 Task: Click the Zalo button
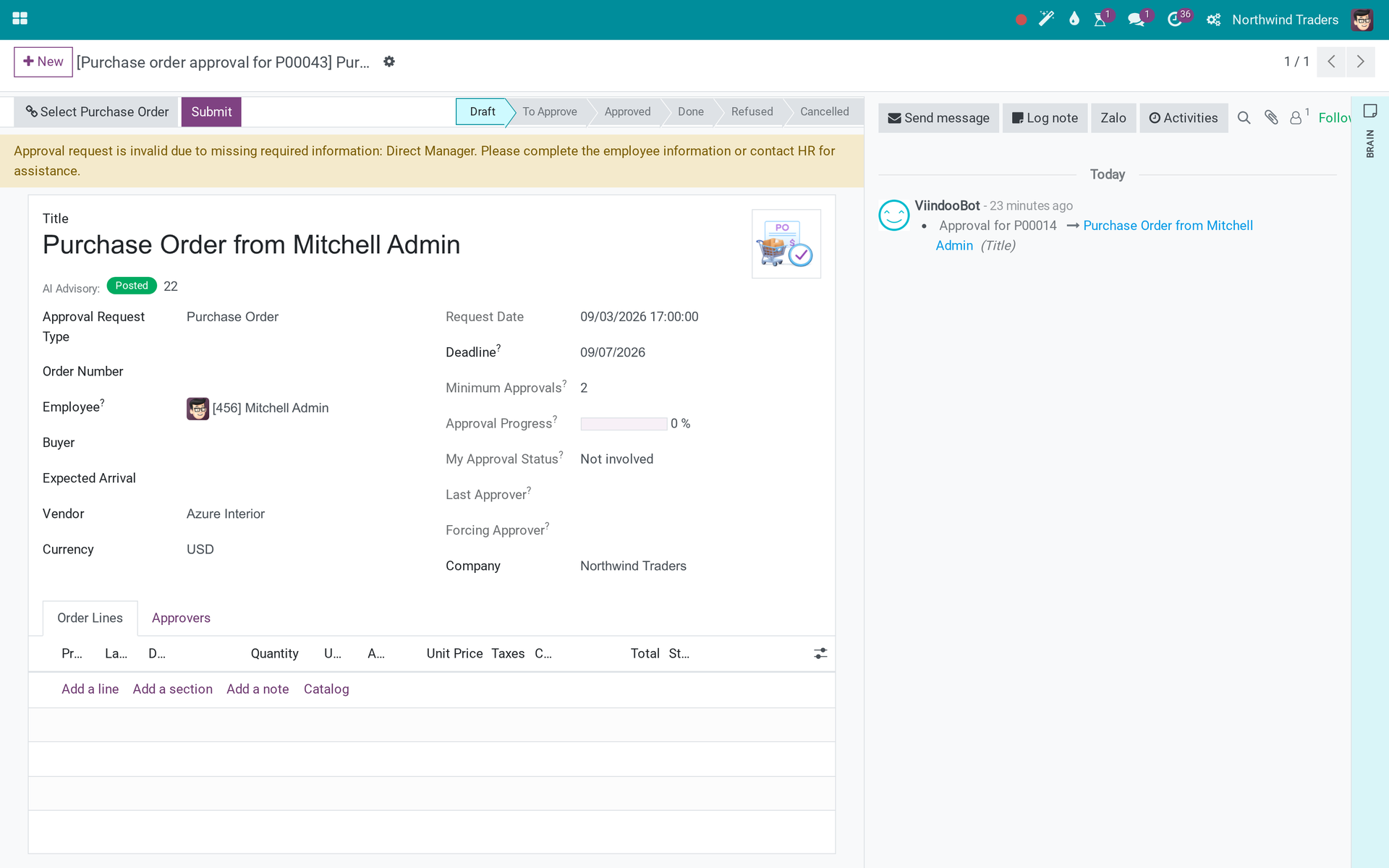tap(1113, 118)
